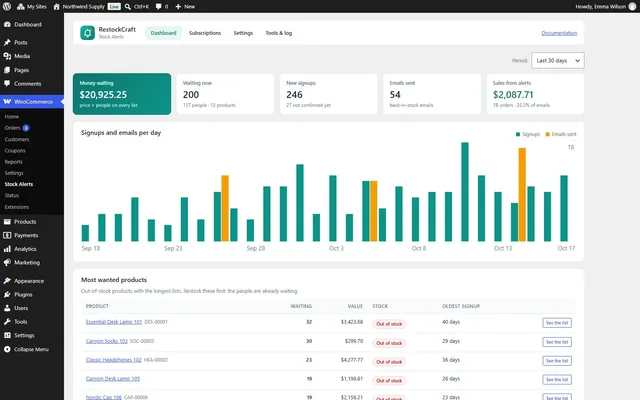Click the Dashboard sidebar icon

pos(7,24)
